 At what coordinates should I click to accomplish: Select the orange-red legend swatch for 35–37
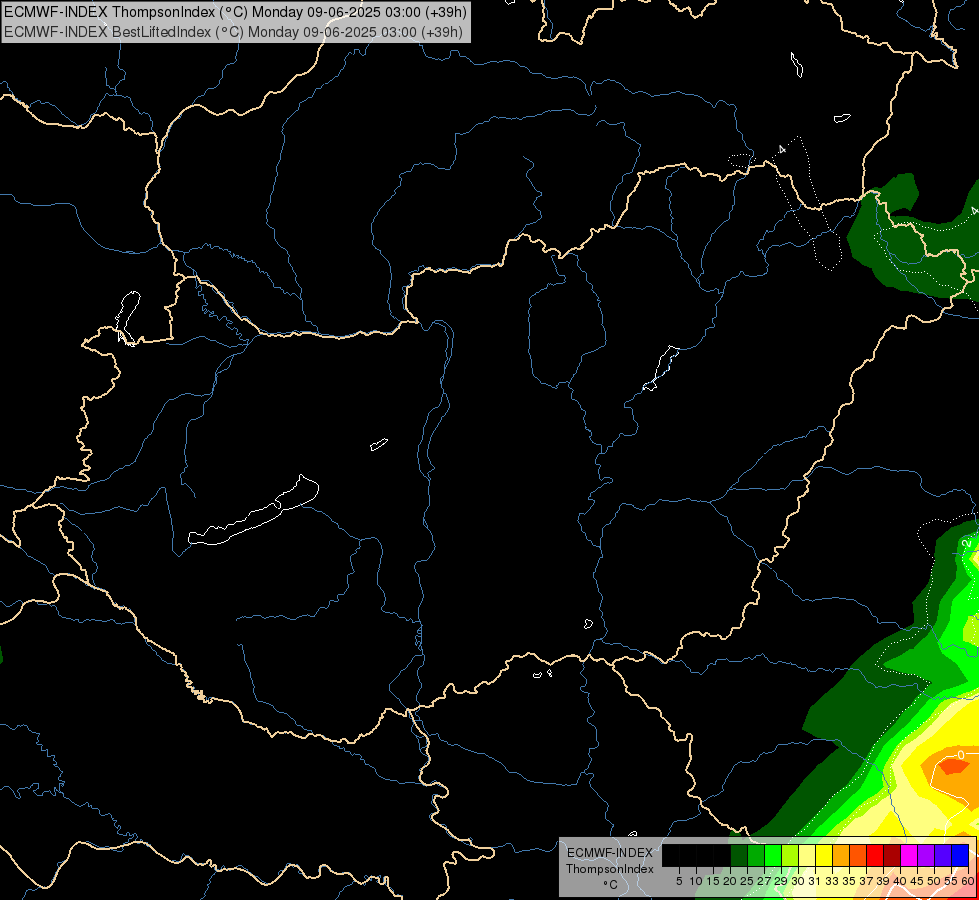pos(858,856)
